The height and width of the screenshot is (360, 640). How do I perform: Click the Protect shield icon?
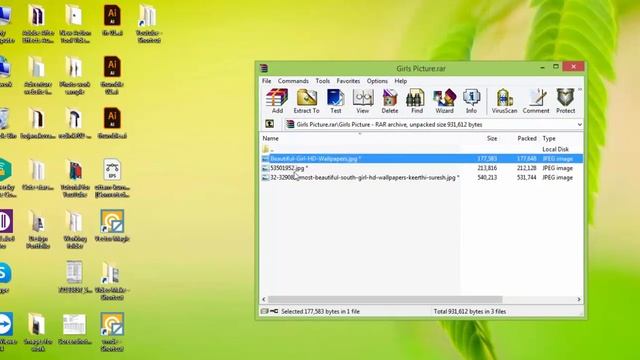566,101
